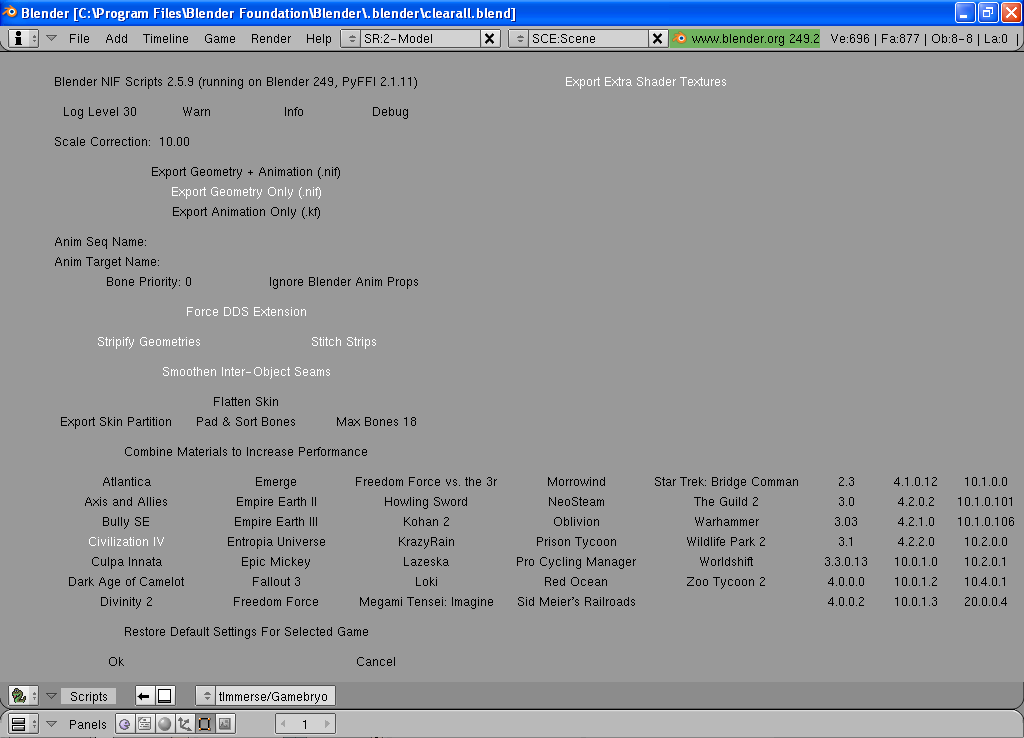Delete SCE:Scene using its X icon
Image resolution: width=1024 pixels, height=738 pixels.
tap(658, 39)
